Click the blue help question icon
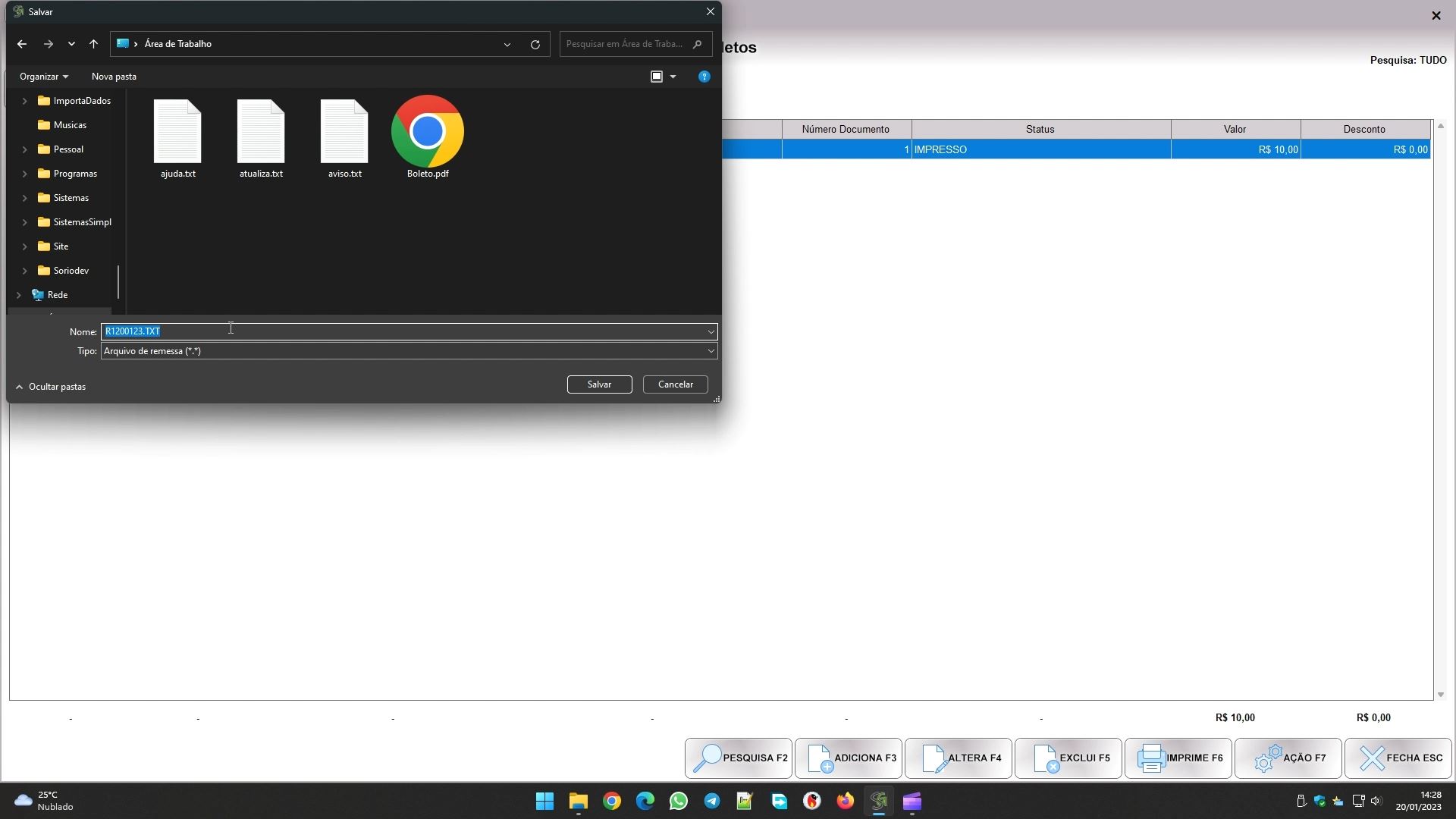Image resolution: width=1456 pixels, height=819 pixels. 704,77
